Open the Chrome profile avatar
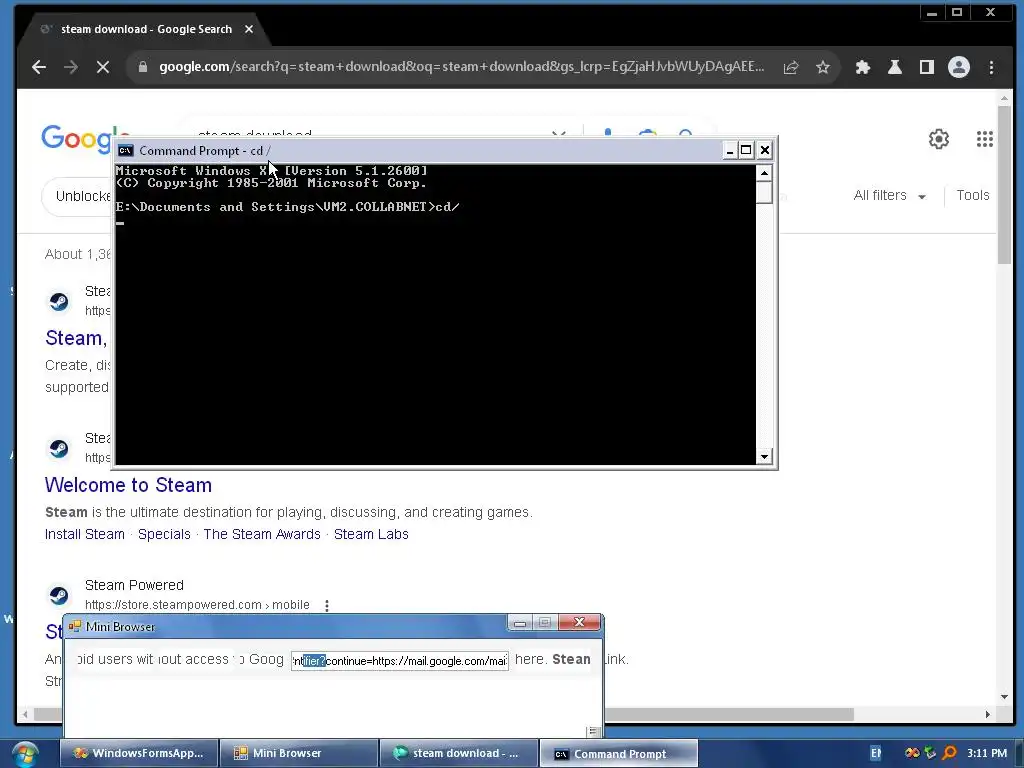Viewport: 1024px width, 768px height. (959, 67)
